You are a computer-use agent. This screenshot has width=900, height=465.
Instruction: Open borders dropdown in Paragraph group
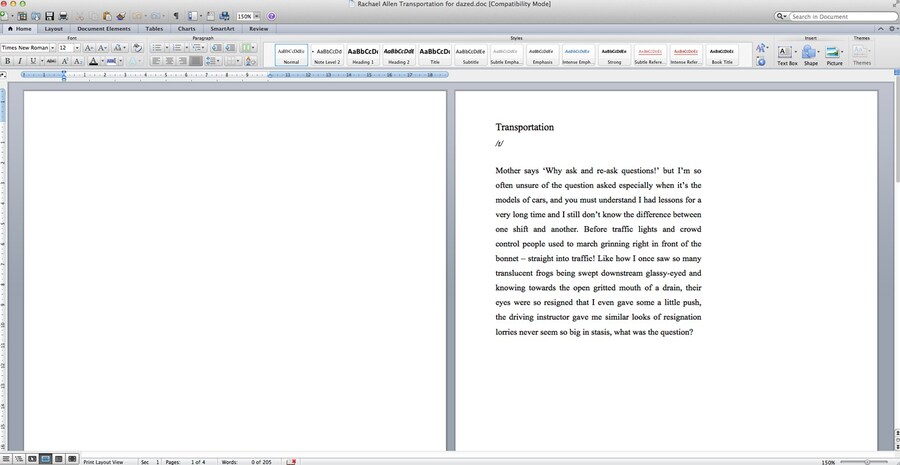pos(233,61)
